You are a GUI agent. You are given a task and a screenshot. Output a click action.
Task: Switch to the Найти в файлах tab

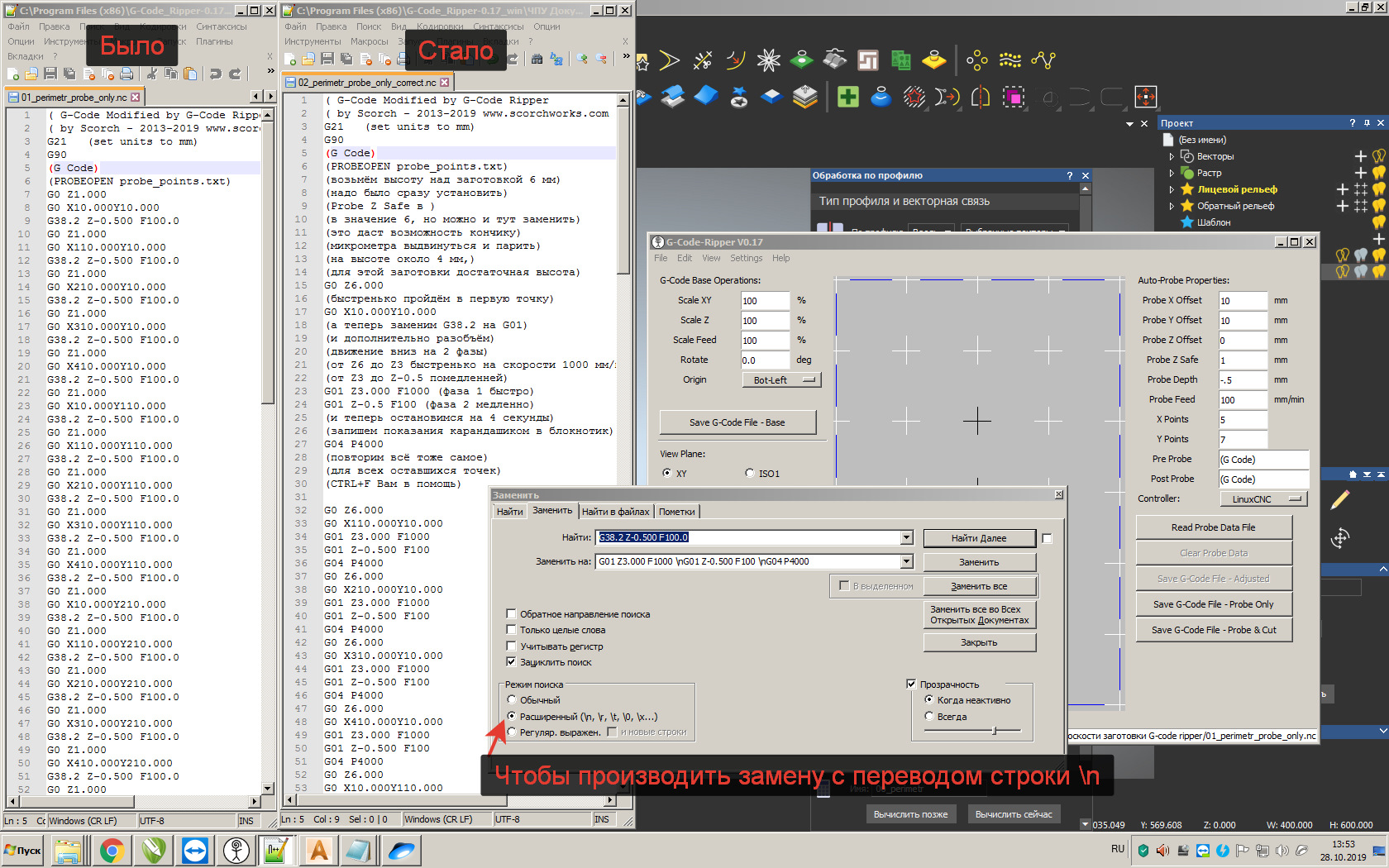pos(615,512)
